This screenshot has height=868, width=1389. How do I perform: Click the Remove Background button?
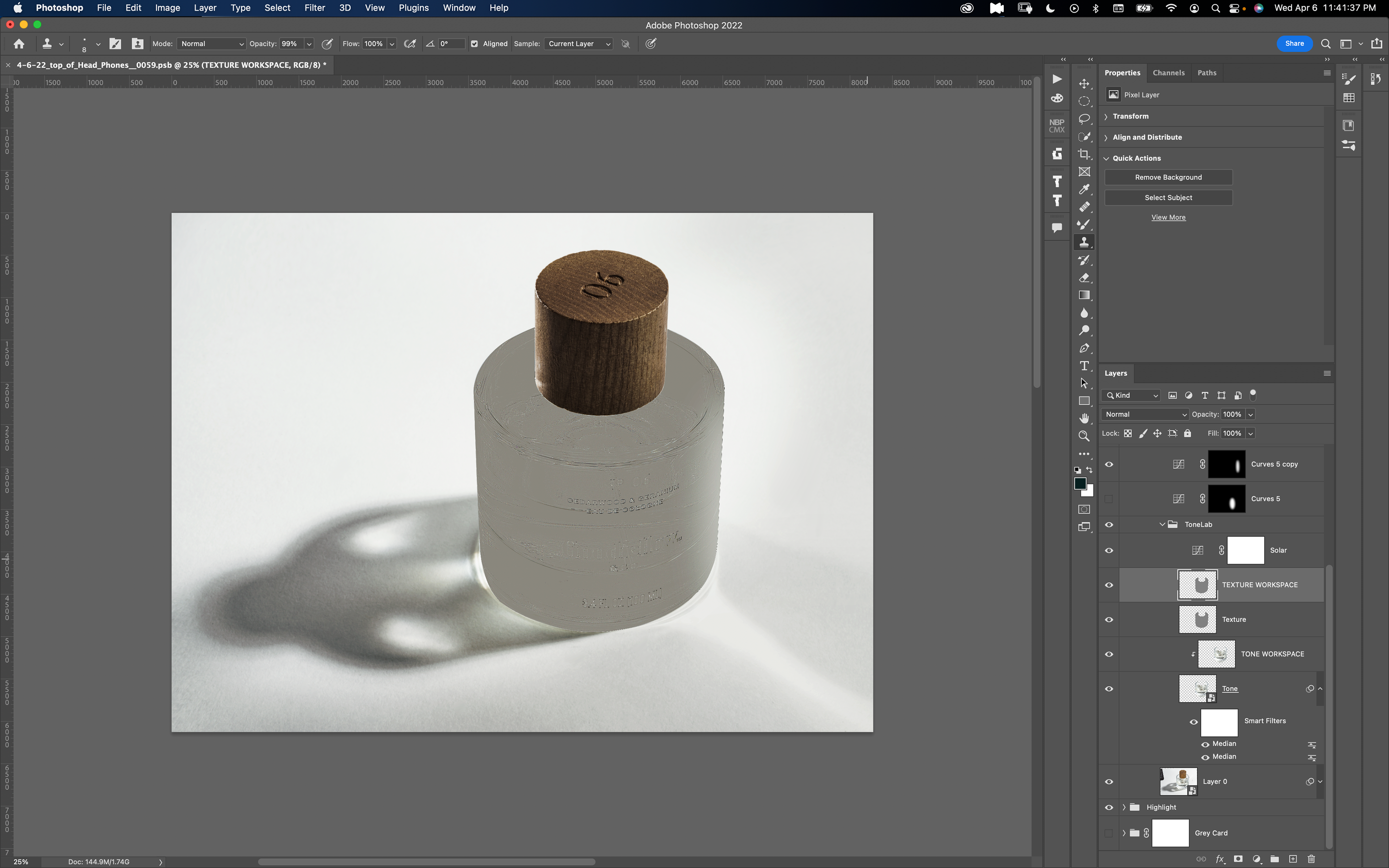point(1168,177)
